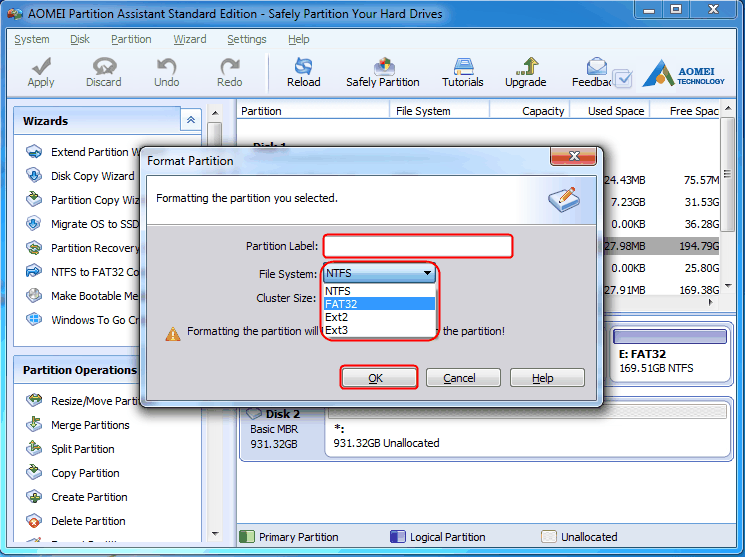This screenshot has width=745, height=557.
Task: Click the Partition Label input field
Action: pyautogui.click(x=418, y=246)
